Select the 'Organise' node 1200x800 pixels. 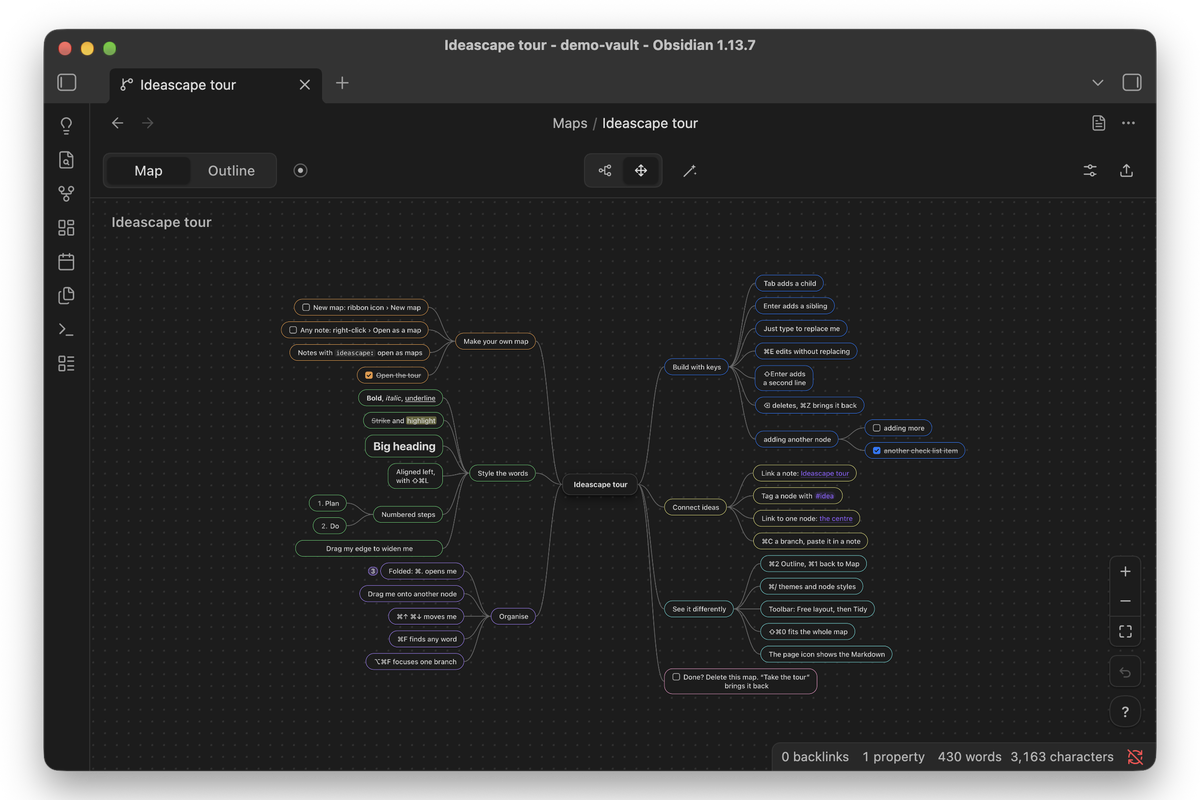pyautogui.click(x=513, y=616)
